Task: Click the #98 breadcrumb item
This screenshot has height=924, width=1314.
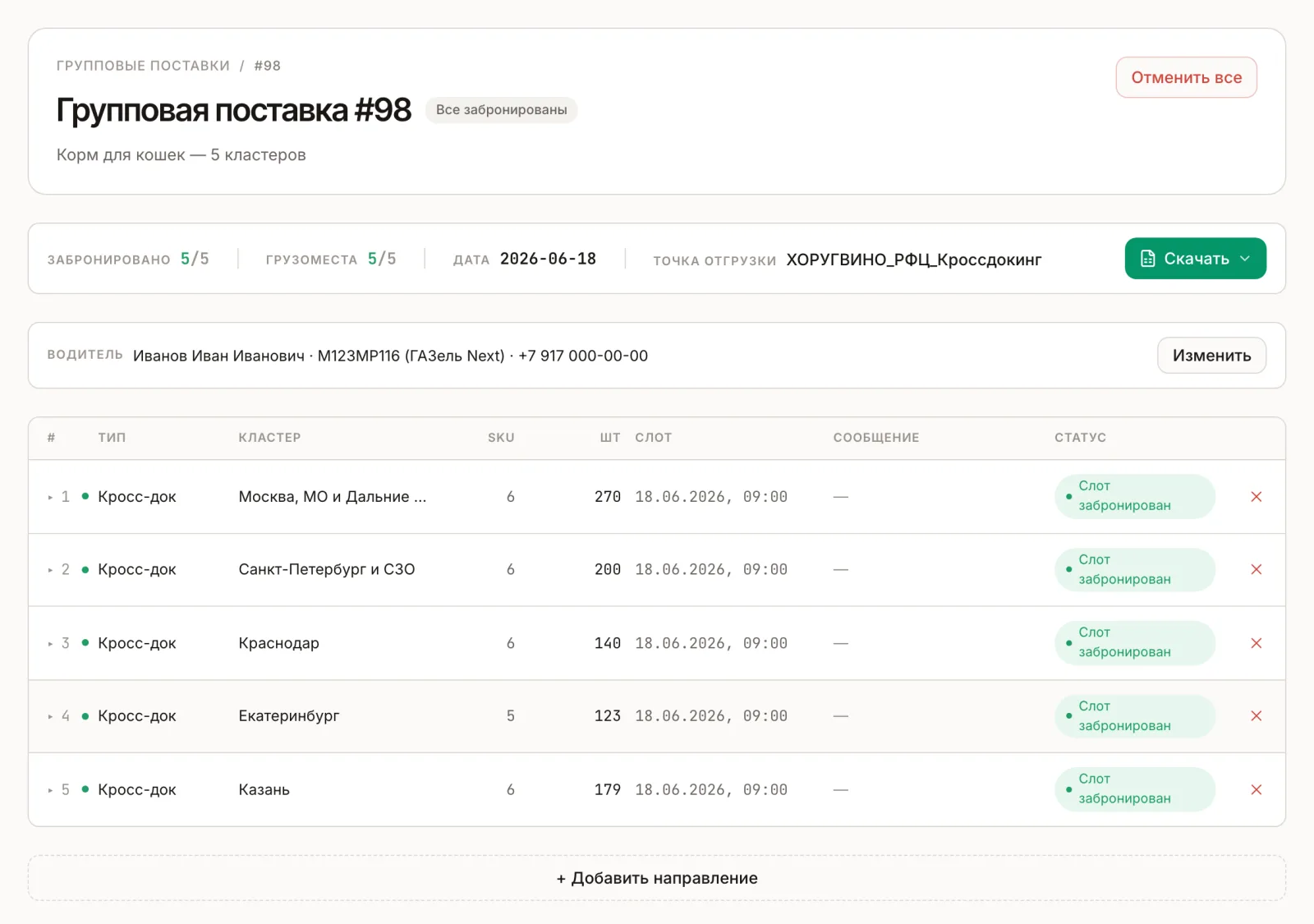Action: coord(268,66)
